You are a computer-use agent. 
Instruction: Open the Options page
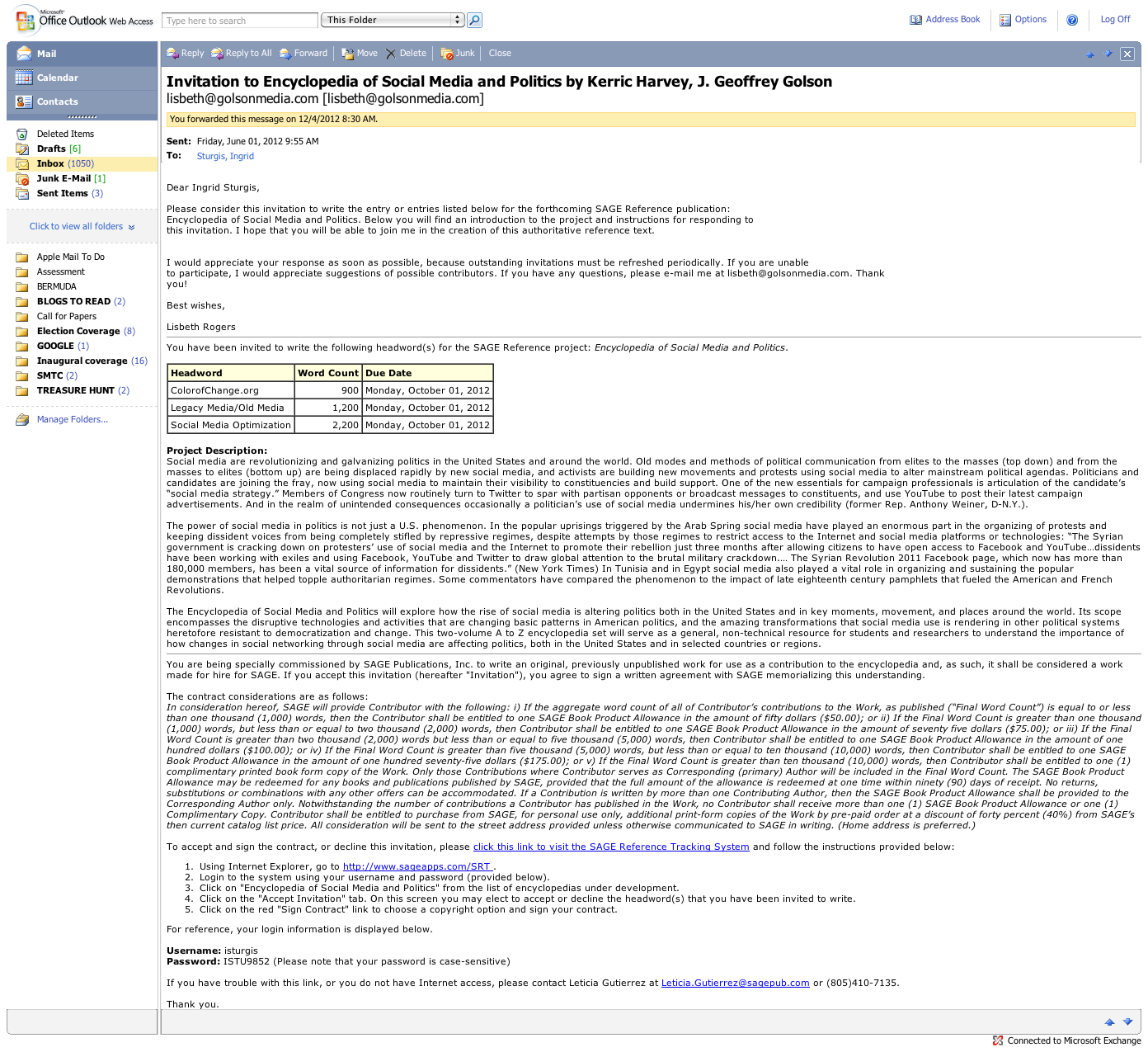[1023, 20]
